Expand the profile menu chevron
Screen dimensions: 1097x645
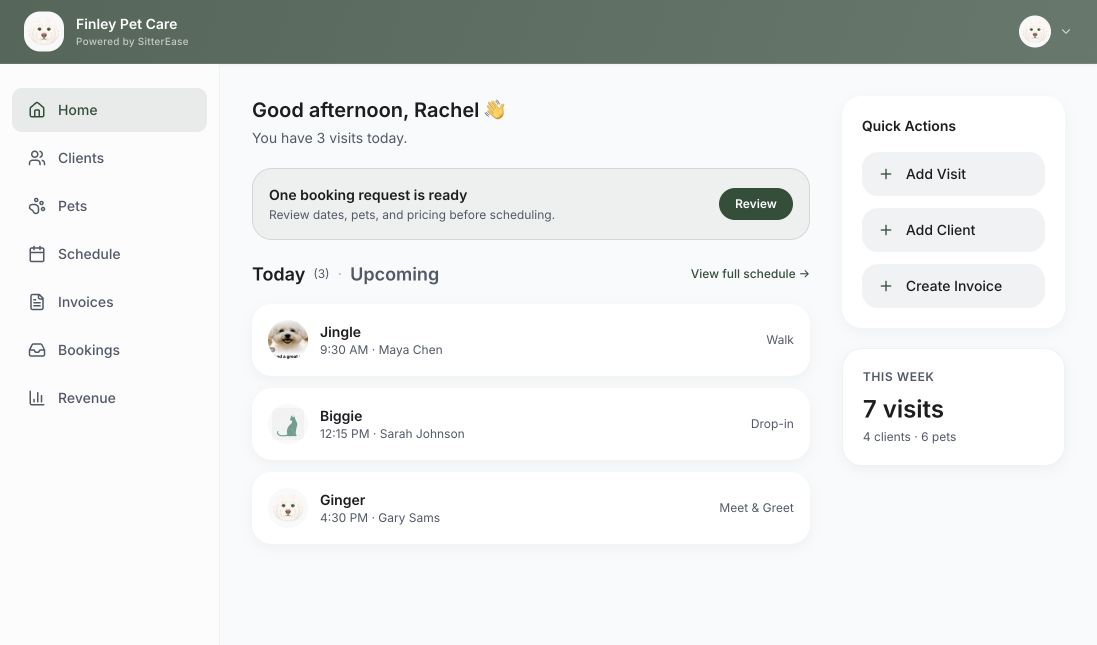coord(1066,31)
